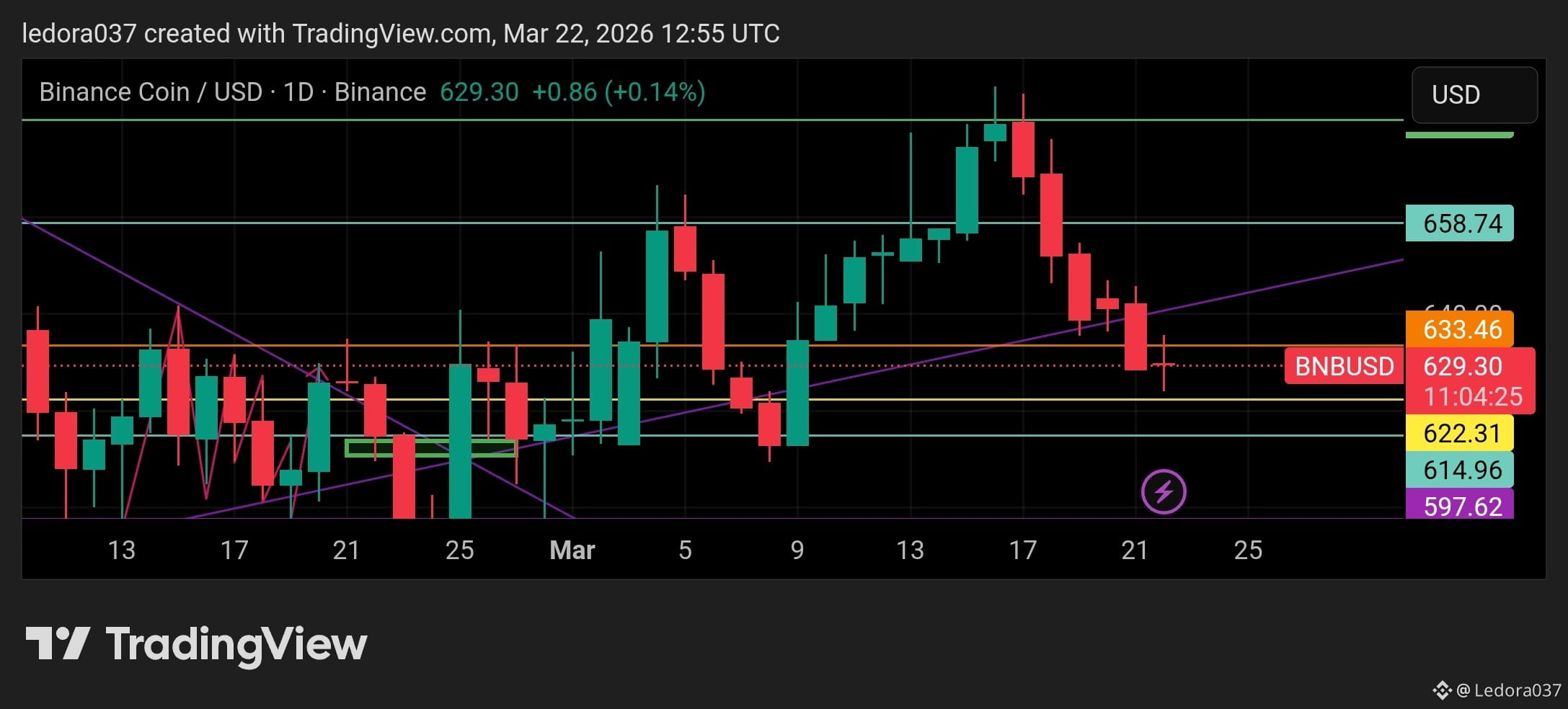Click the green 629.30 value in the header
The image size is (1568, 709).
[x=479, y=92]
